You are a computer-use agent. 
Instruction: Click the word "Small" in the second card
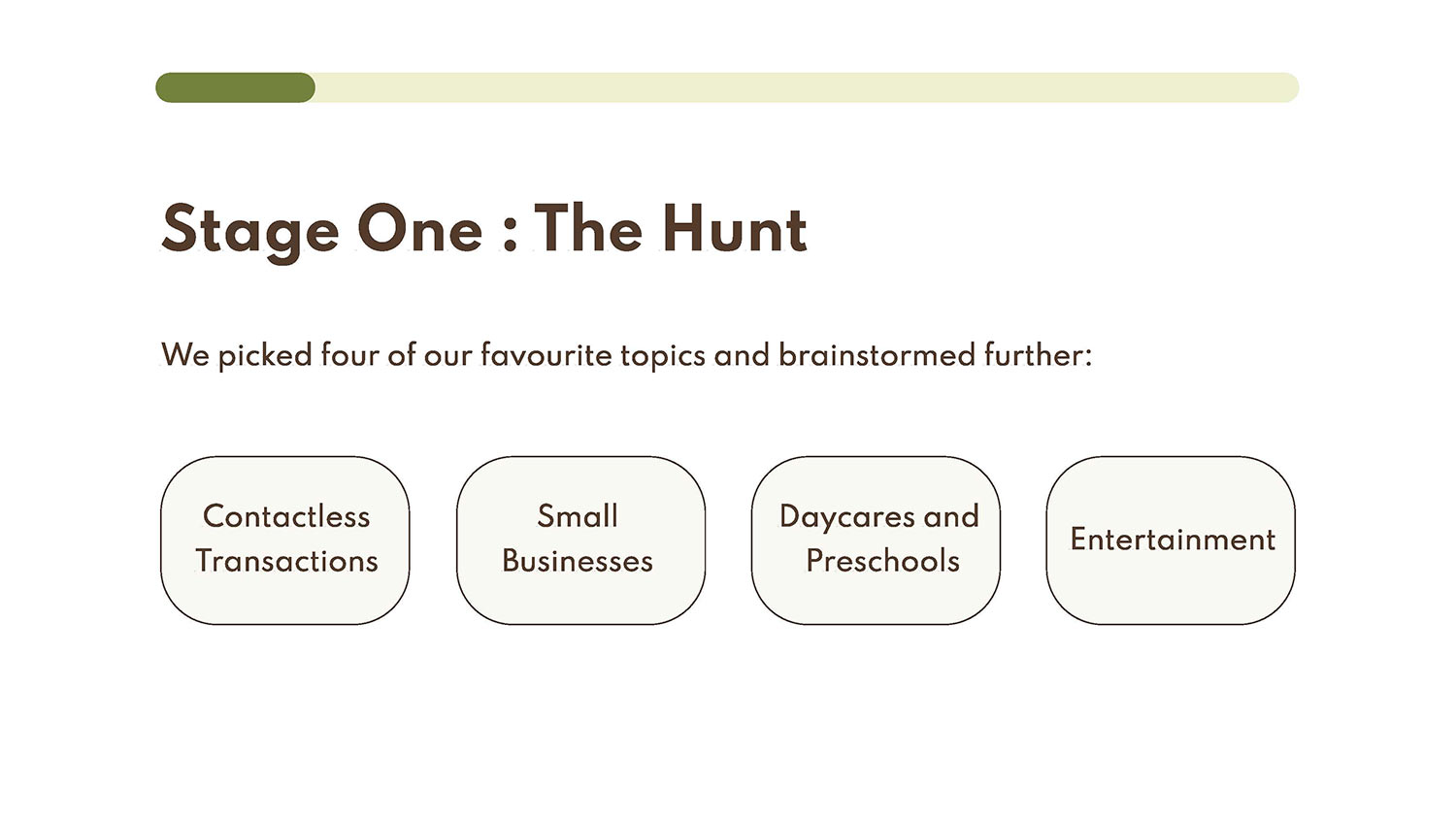578,516
